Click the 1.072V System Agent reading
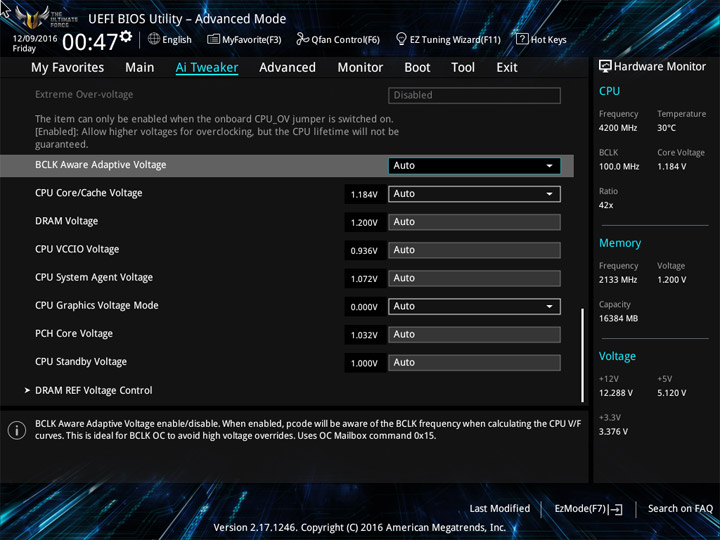720x540 pixels. tap(365, 279)
